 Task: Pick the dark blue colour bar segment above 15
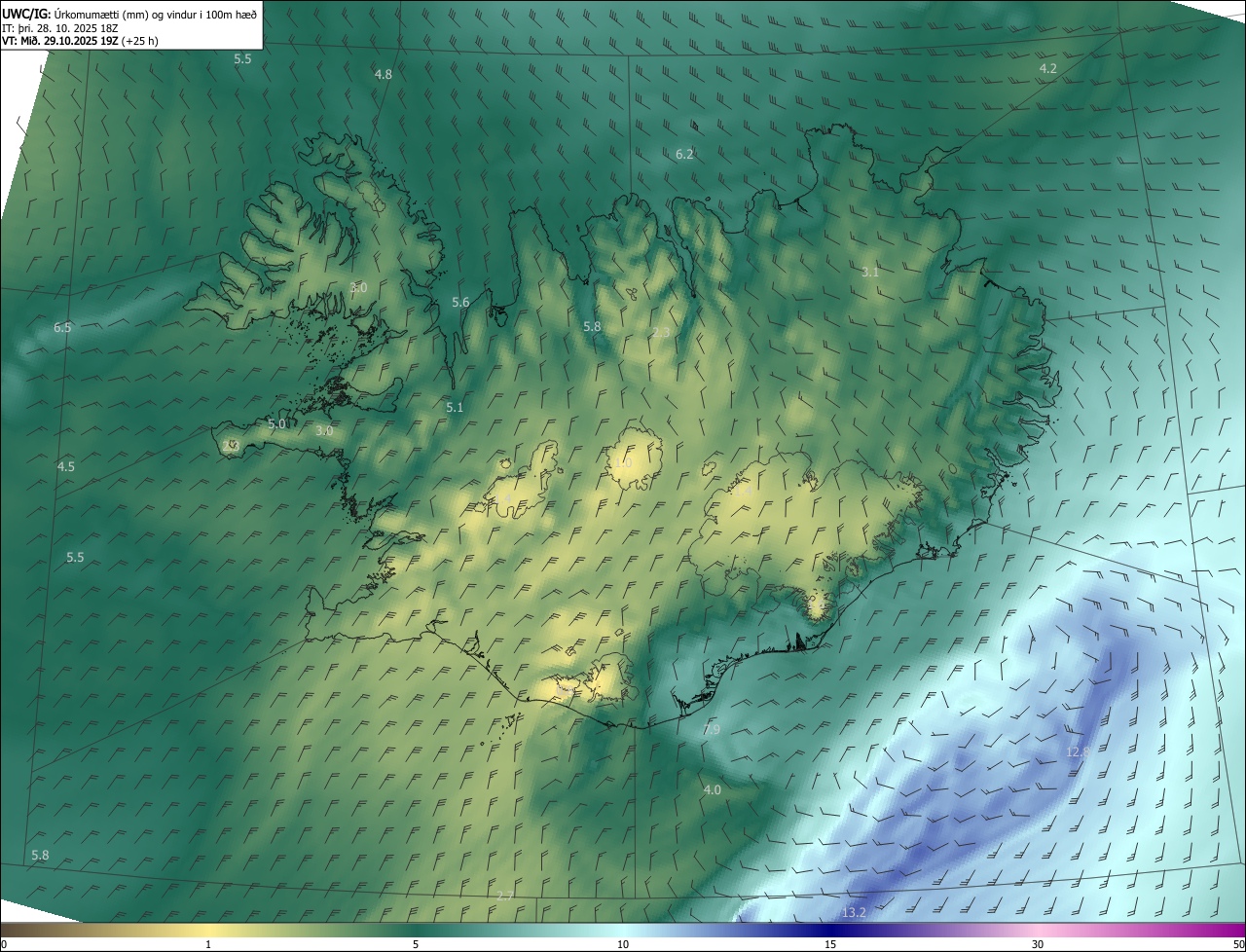click(830, 930)
